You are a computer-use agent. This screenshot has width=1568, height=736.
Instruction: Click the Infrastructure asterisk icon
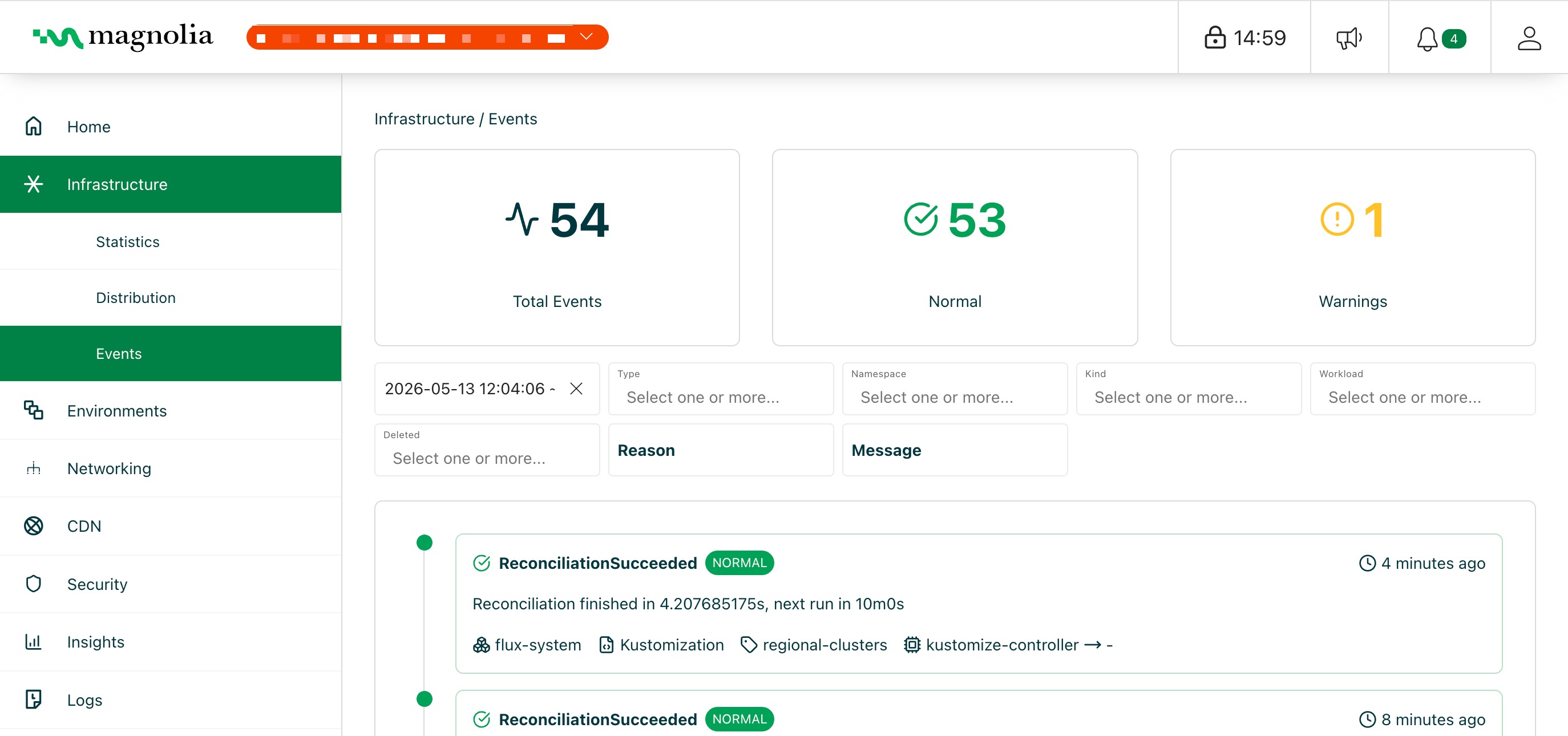34,184
